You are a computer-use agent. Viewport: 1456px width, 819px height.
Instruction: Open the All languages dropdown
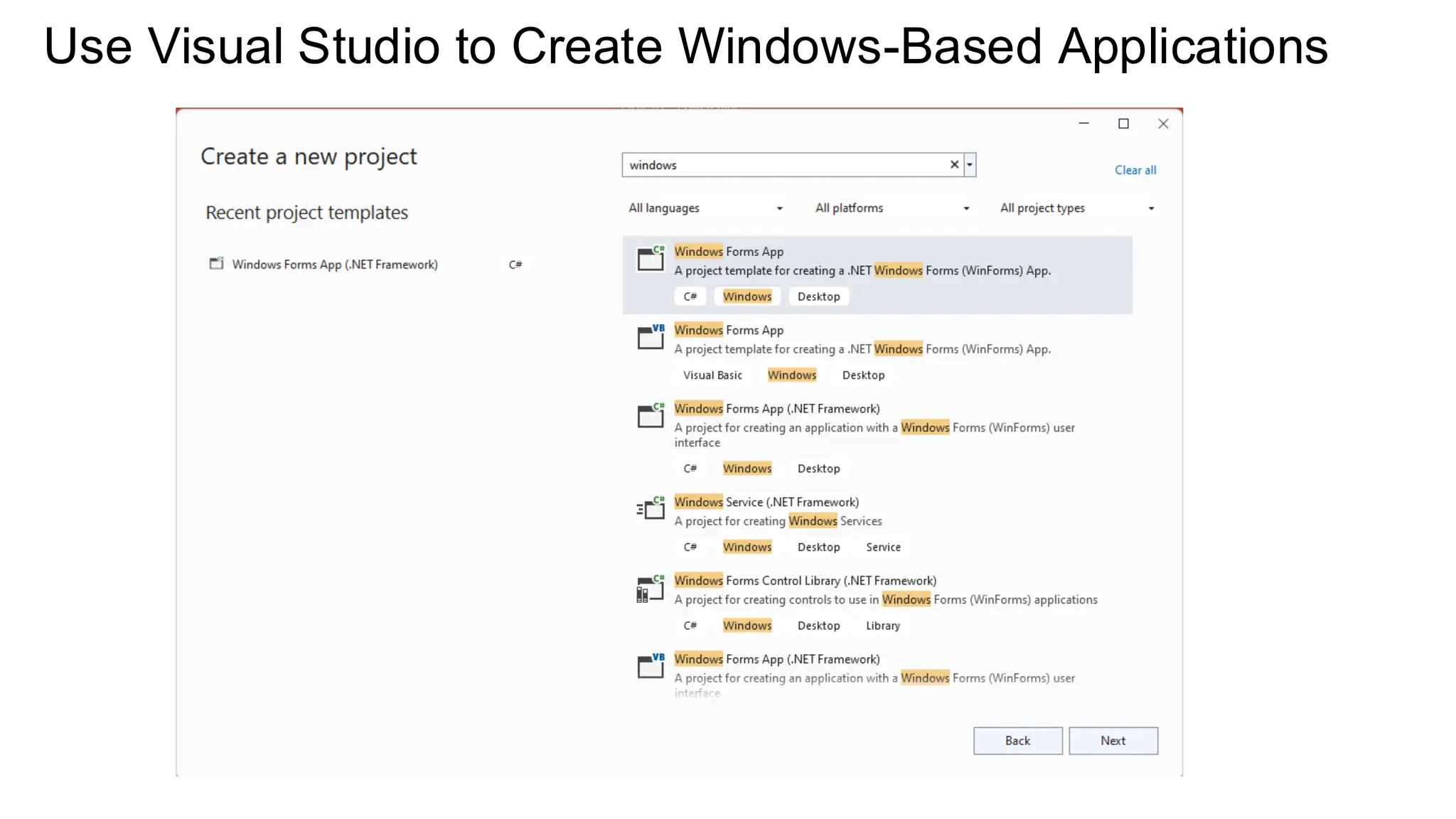tap(705, 208)
